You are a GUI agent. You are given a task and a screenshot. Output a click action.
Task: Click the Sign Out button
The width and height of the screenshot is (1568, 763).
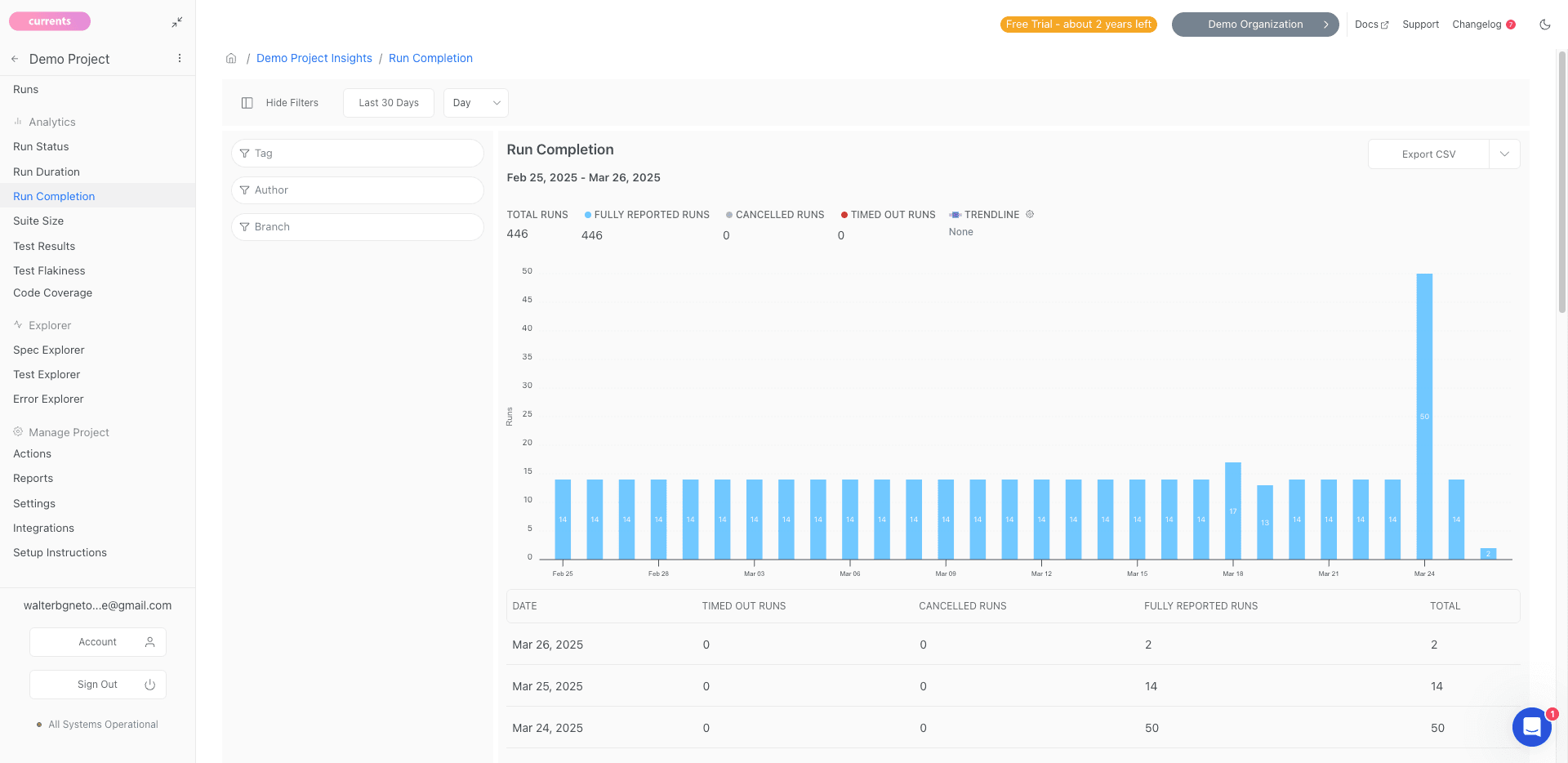(98, 685)
